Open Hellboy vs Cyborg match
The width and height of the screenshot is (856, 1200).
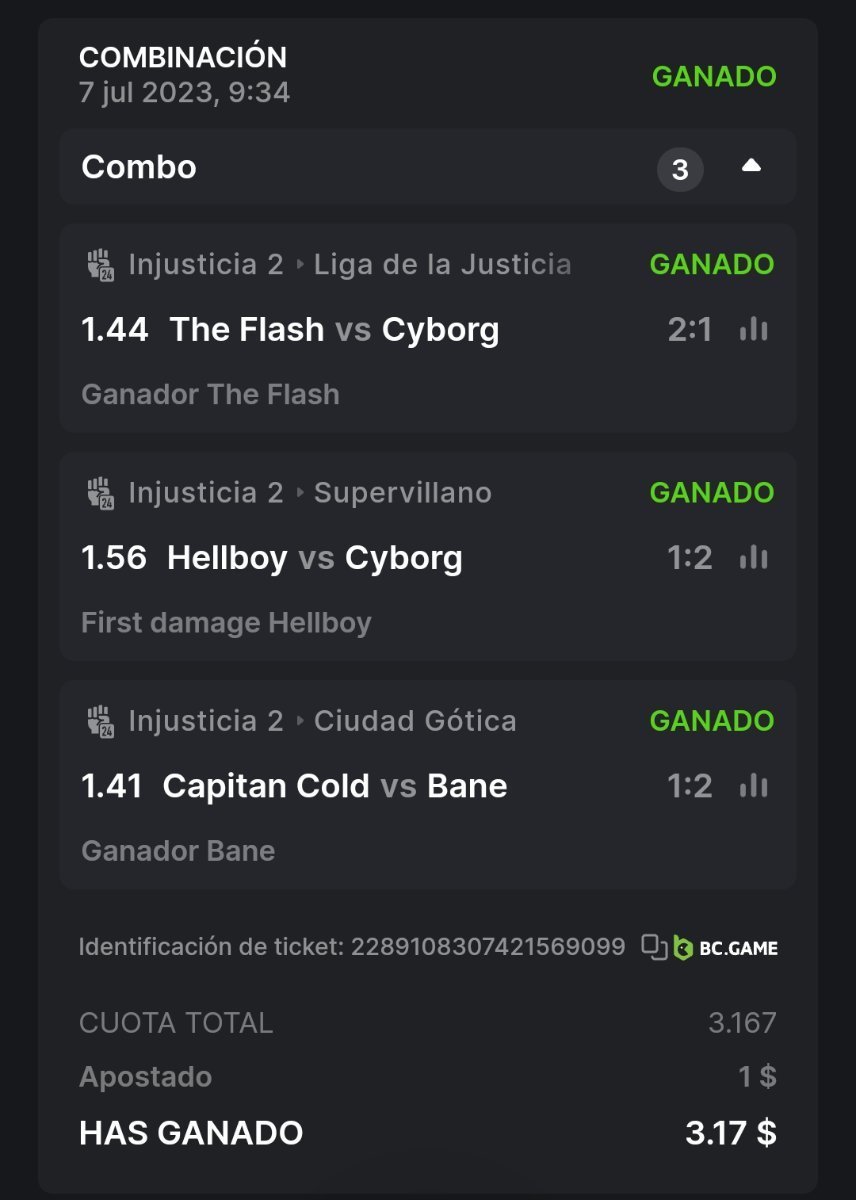(x=314, y=557)
